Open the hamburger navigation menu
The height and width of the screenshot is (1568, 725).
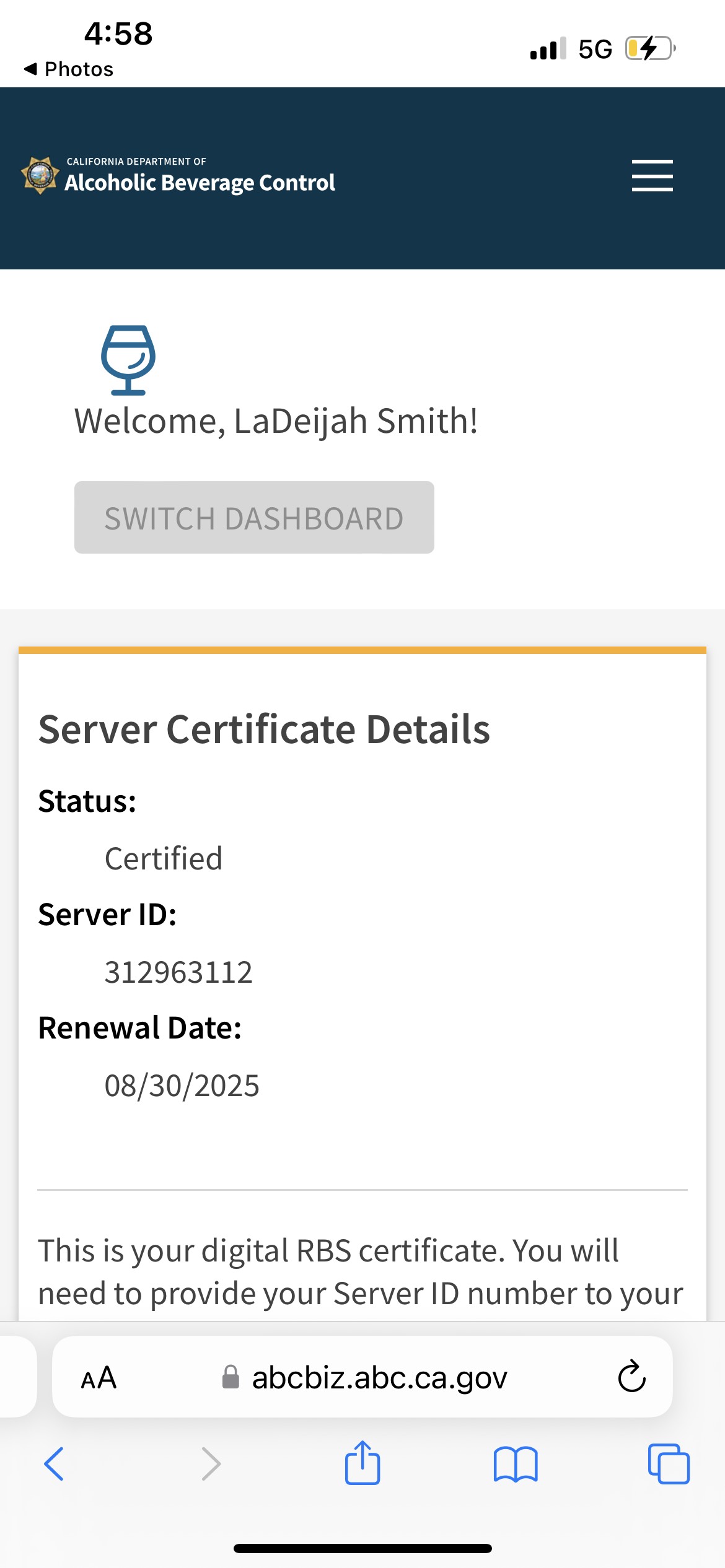pyautogui.click(x=652, y=176)
